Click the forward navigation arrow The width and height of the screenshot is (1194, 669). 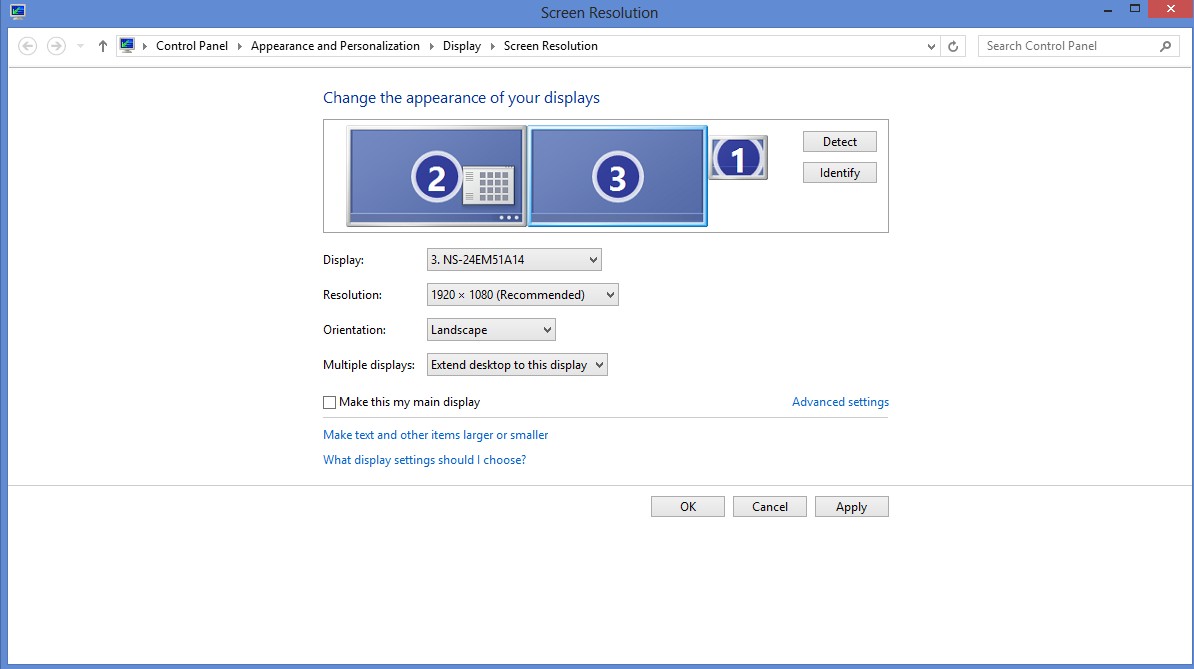56,46
